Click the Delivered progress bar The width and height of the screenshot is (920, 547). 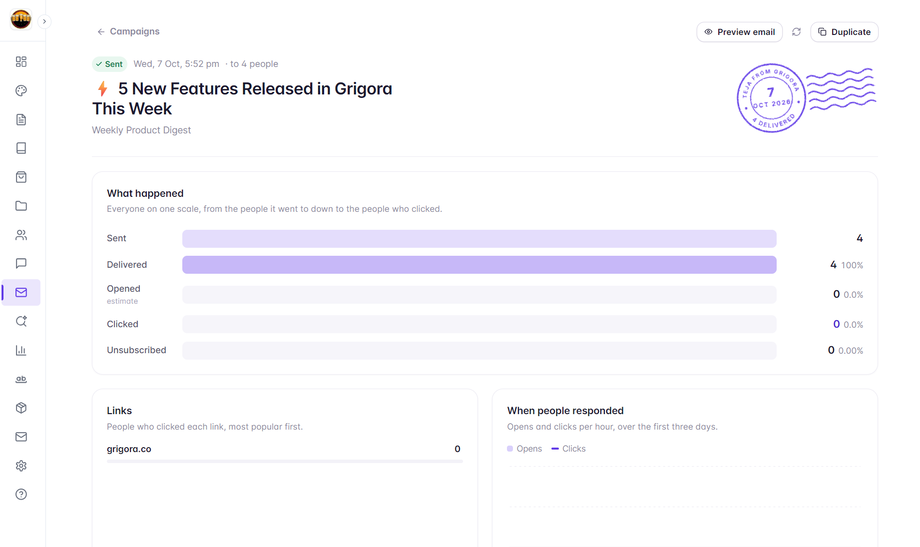tap(479, 265)
